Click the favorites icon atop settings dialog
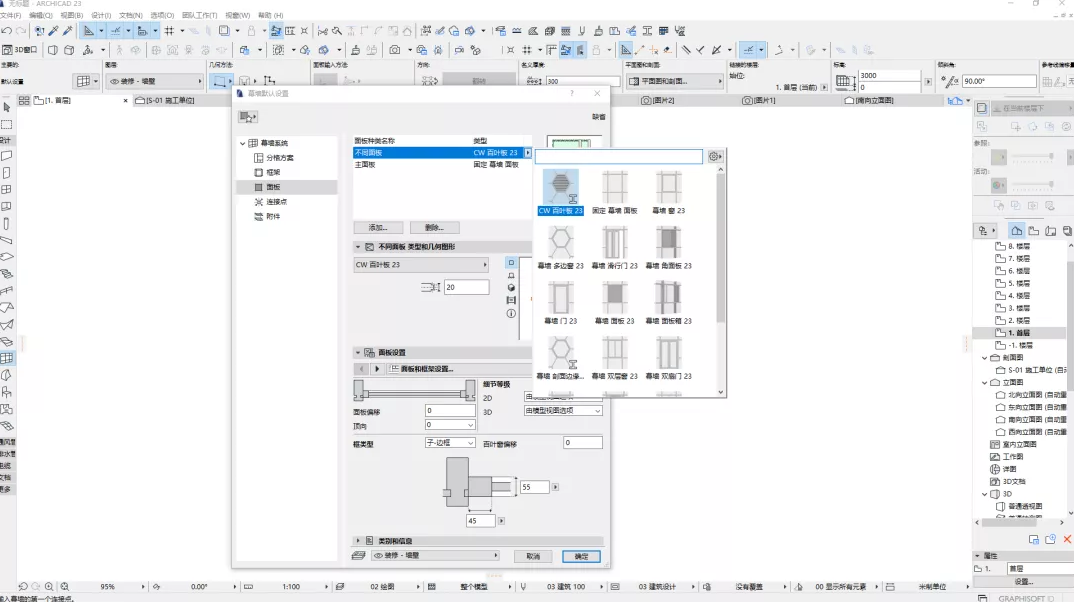This screenshot has width=1074, height=602. point(247,117)
